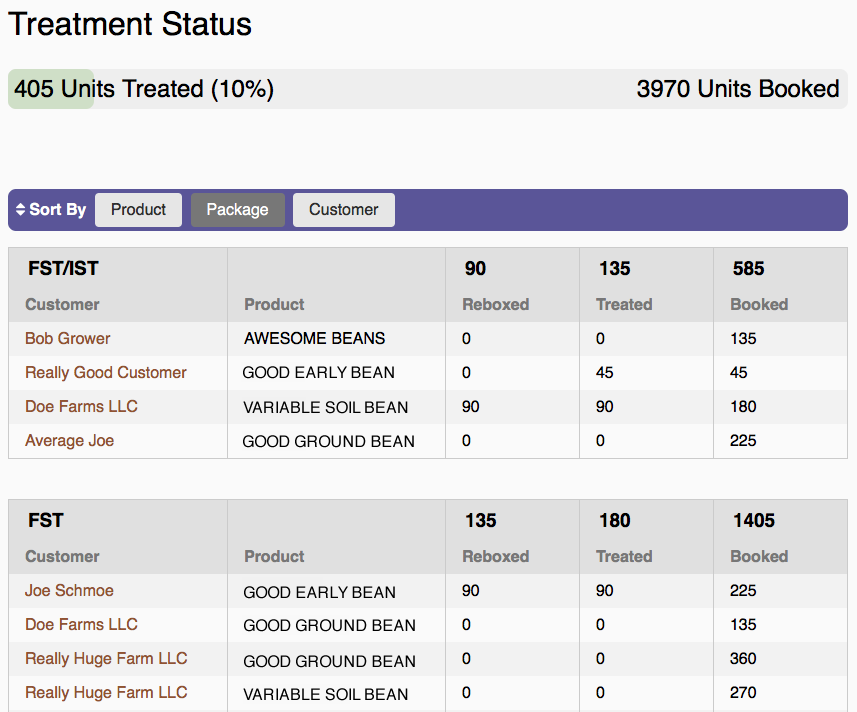Screen dimensions: 857x712
Task: Click the Booked column header in FST/IST table
Action: tap(759, 304)
